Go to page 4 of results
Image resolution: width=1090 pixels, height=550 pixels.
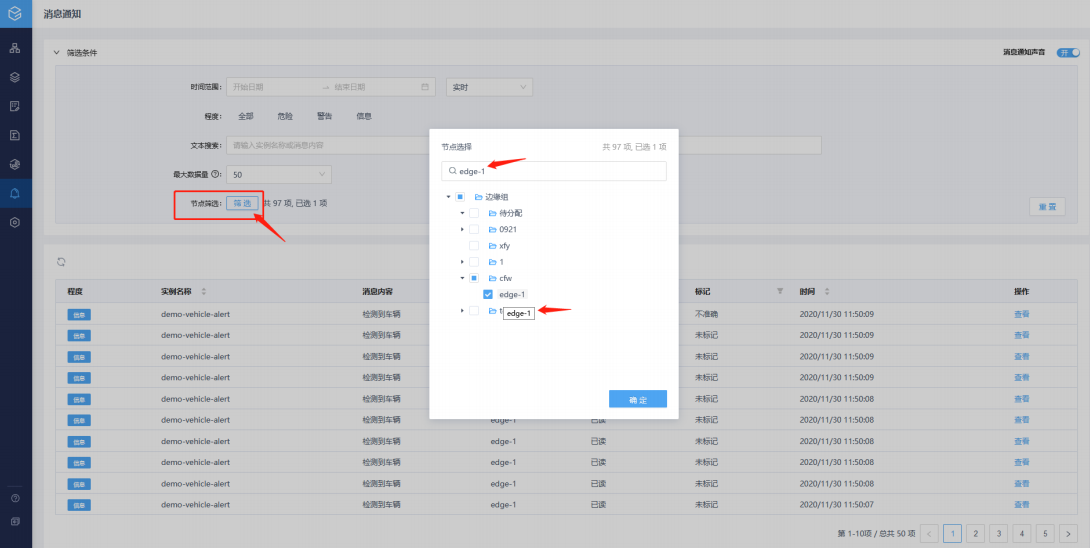[x=1022, y=533]
